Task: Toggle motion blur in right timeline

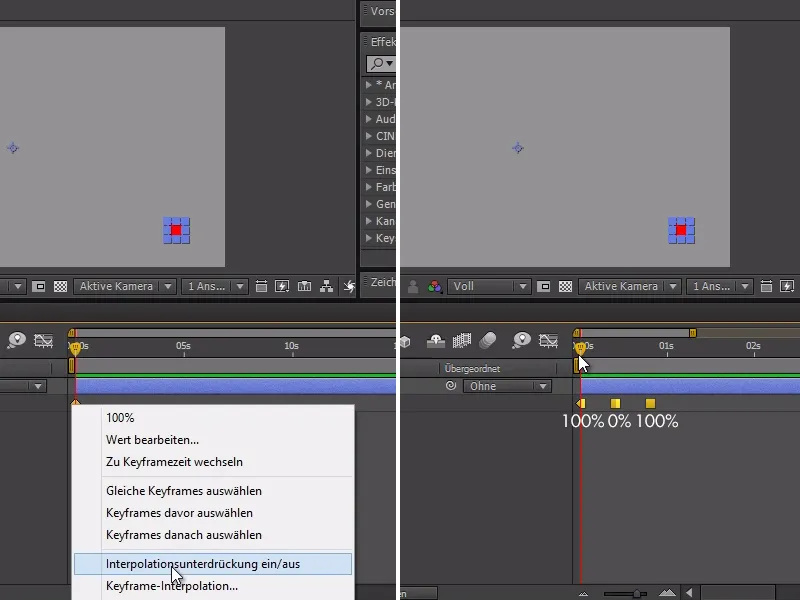Action: [x=488, y=340]
